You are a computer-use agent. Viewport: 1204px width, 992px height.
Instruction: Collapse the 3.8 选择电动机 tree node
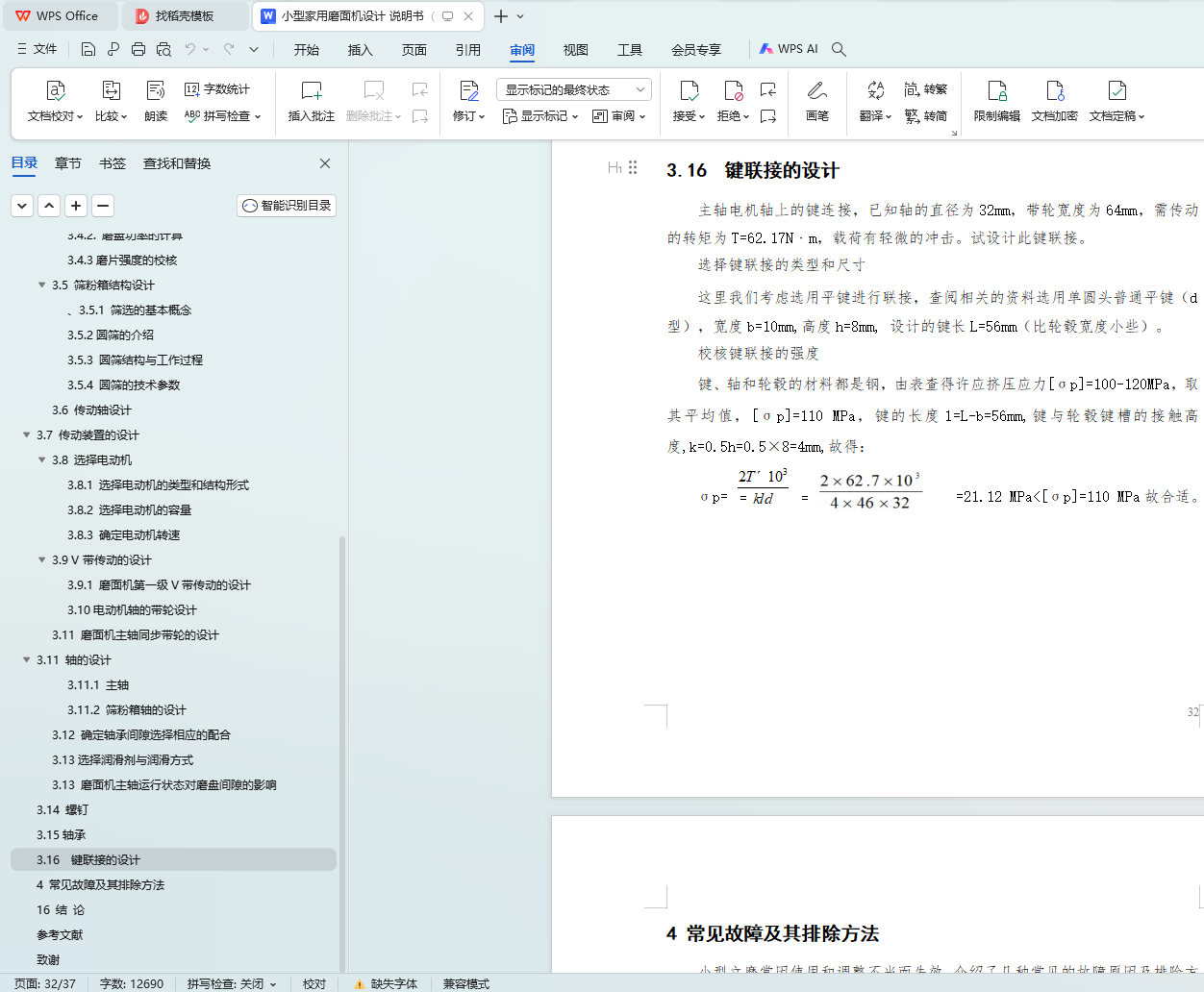coord(41,459)
